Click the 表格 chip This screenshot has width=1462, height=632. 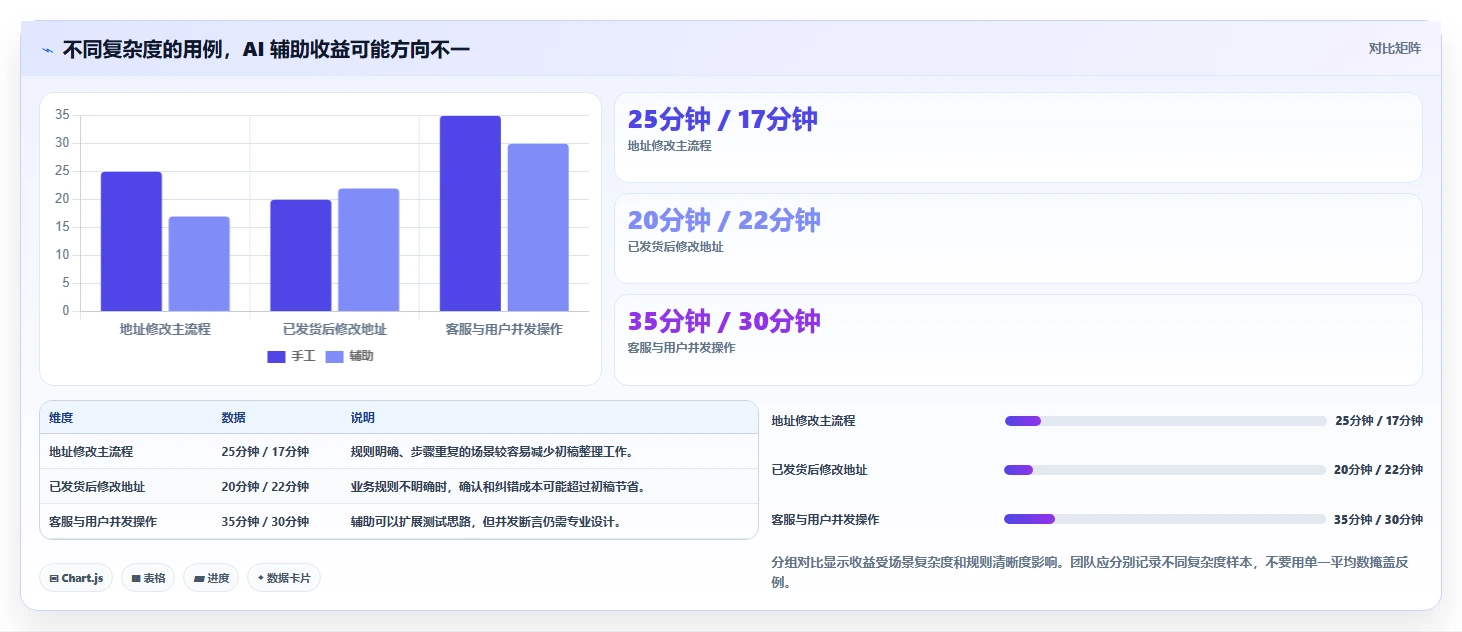click(x=148, y=578)
